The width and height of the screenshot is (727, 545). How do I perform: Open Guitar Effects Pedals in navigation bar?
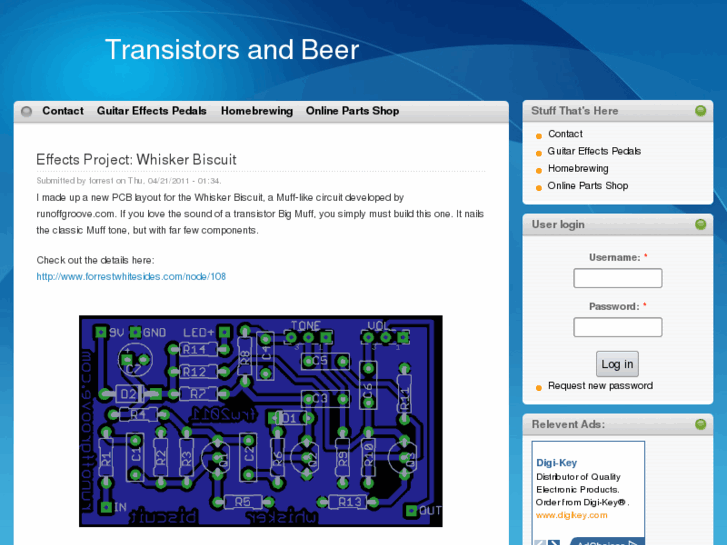coord(152,111)
